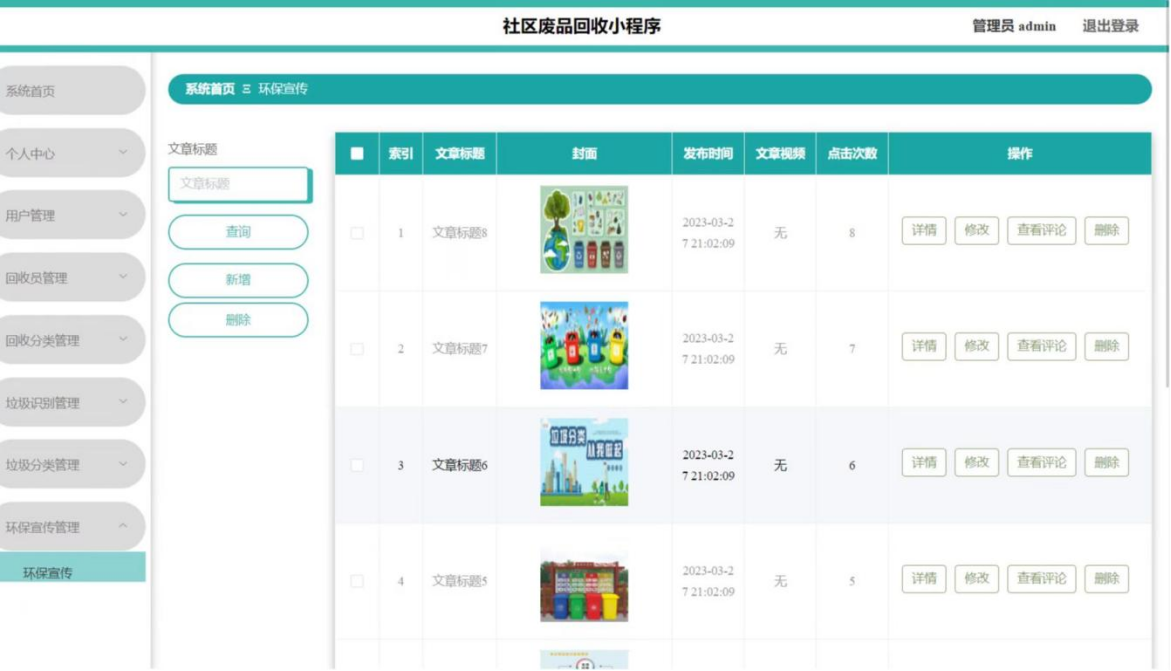
Task: Expand the 回收分类管理 sidebar menu
Action: pyautogui.click(x=72, y=340)
